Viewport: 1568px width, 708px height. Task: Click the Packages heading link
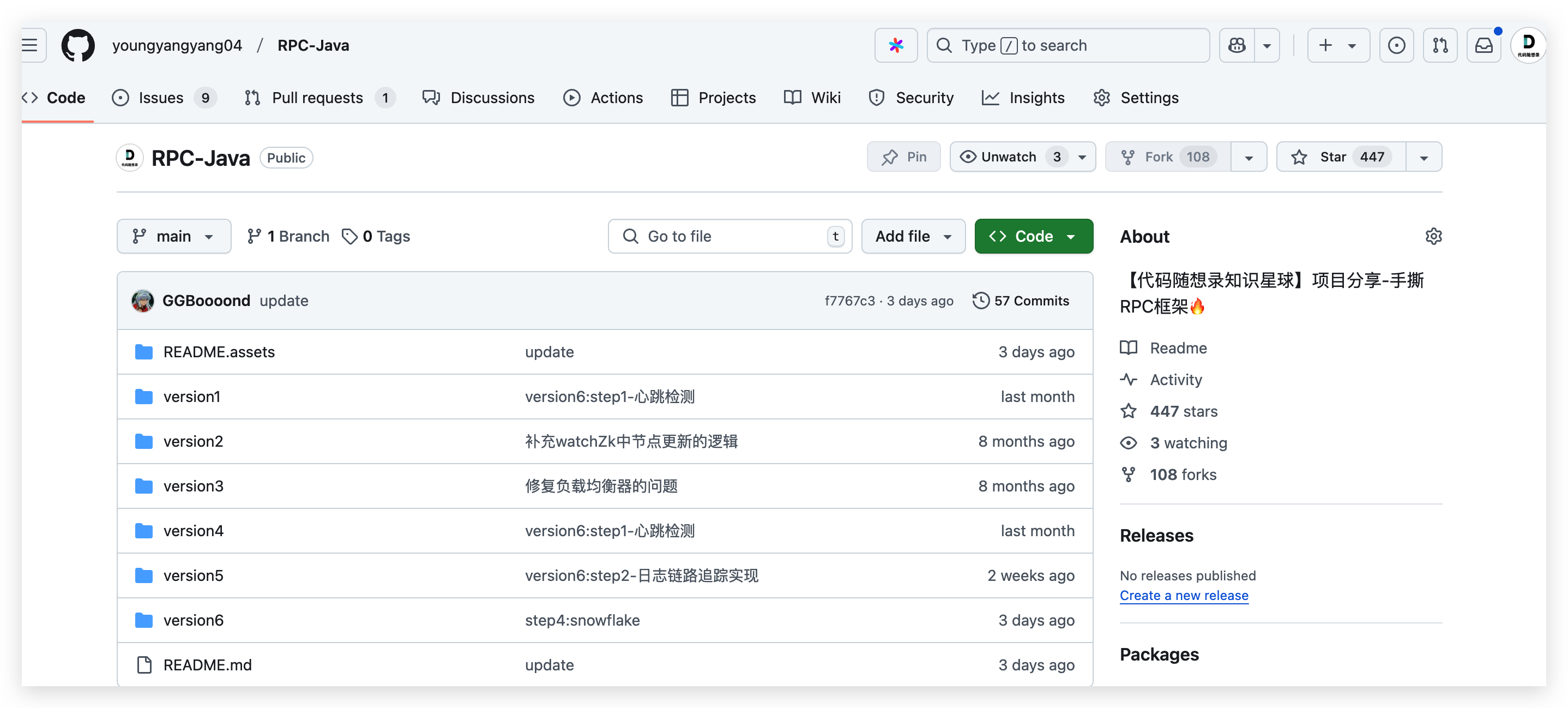(1159, 655)
